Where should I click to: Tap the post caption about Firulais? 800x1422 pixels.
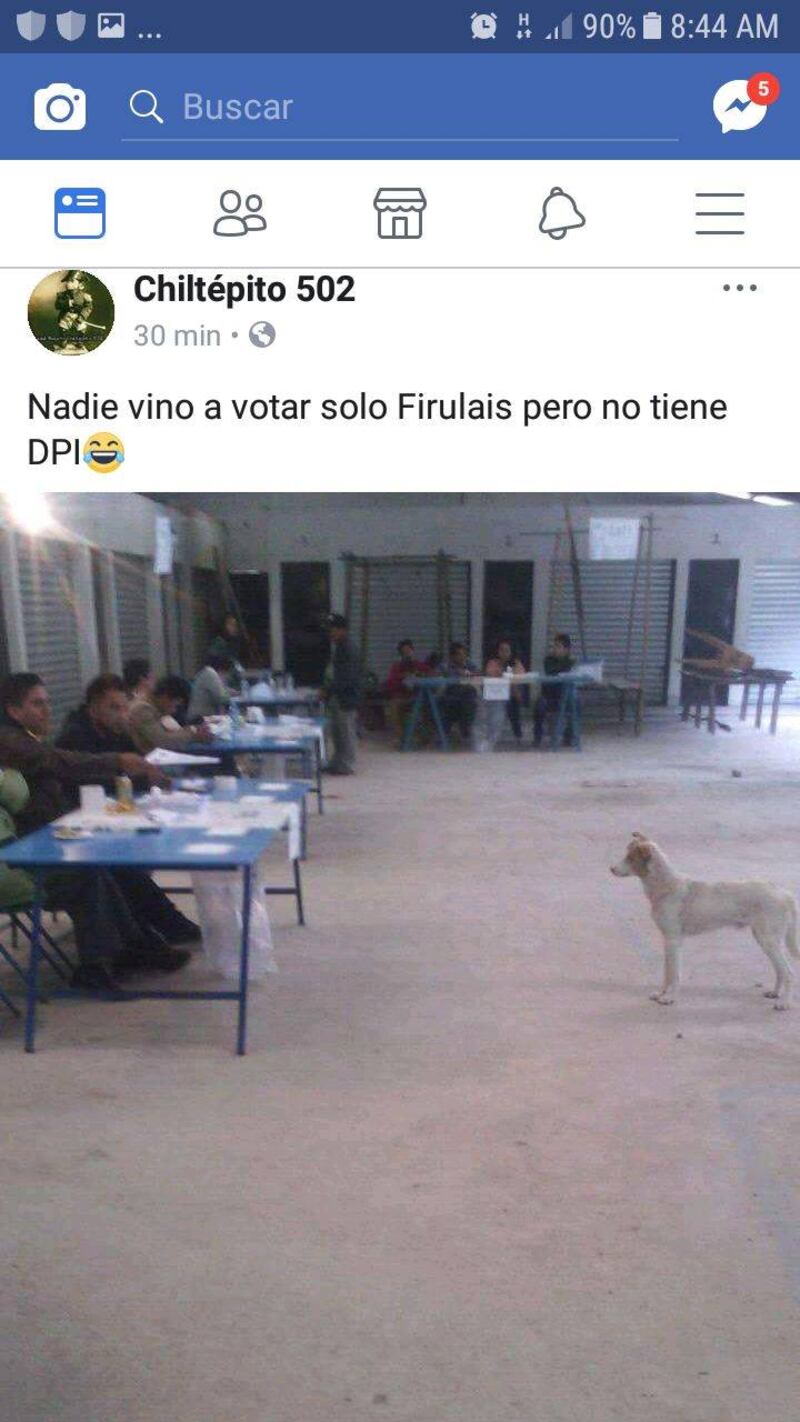point(377,429)
